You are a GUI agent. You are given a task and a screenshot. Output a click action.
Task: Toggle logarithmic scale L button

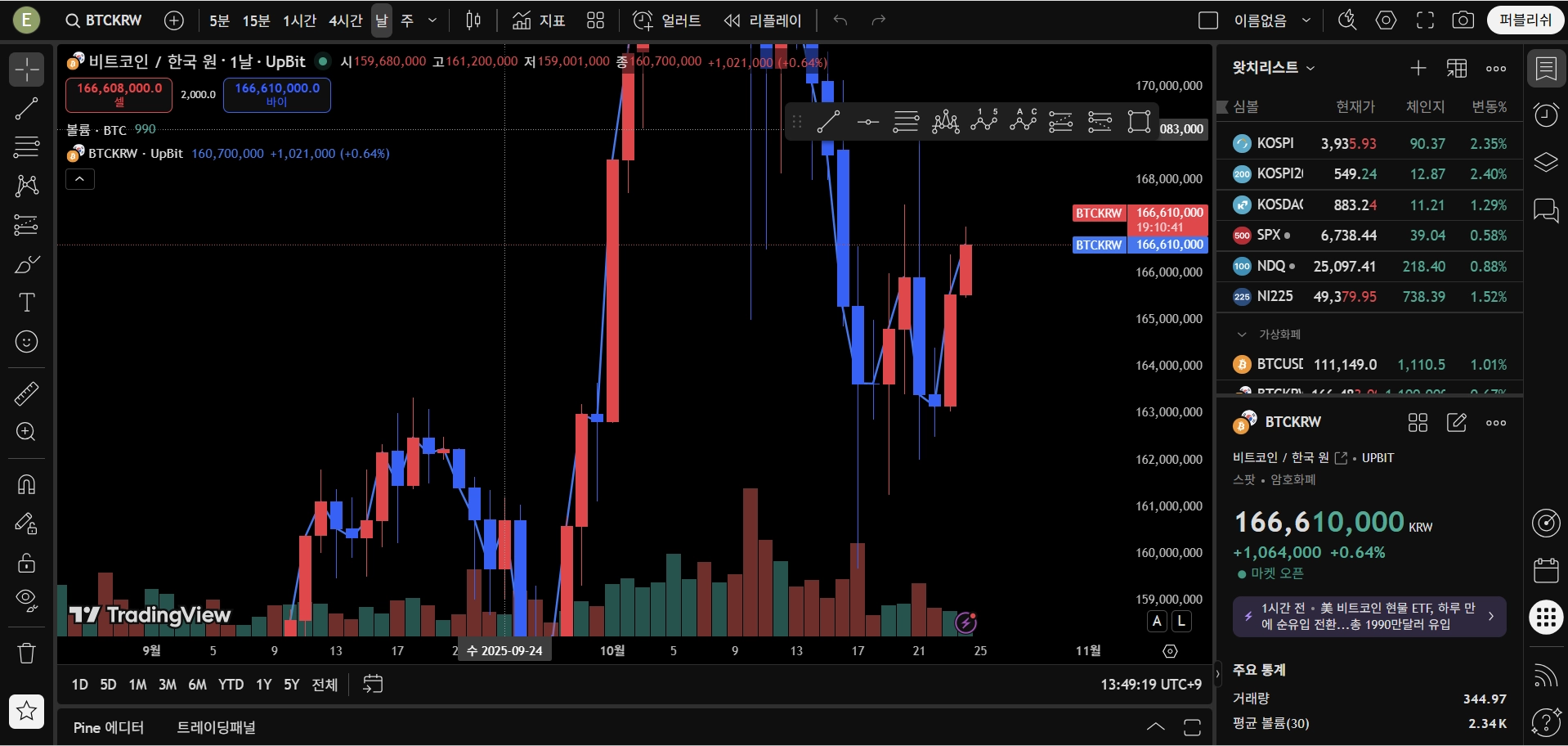click(x=1181, y=622)
